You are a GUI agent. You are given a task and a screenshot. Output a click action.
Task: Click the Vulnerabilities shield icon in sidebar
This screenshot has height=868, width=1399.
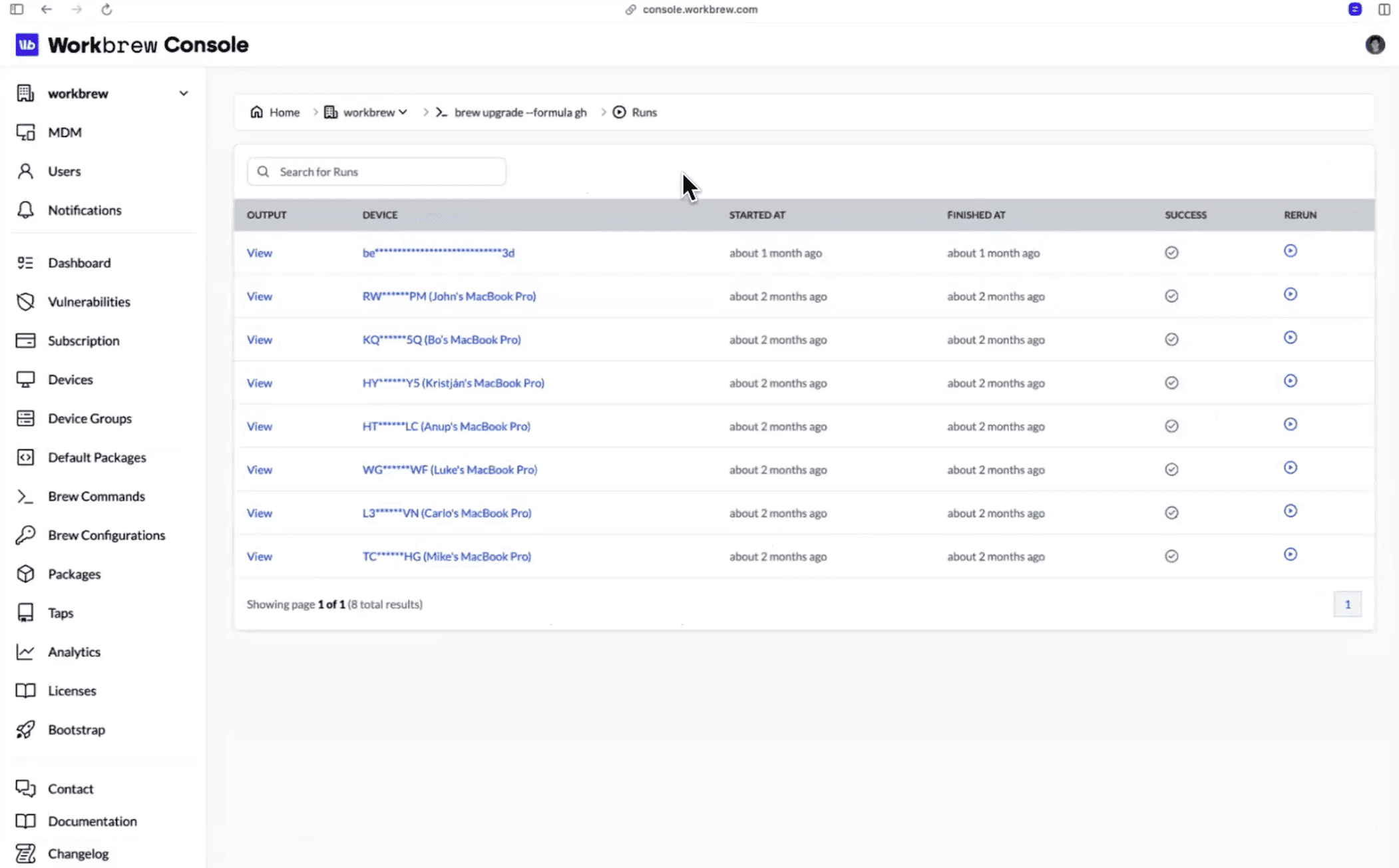click(25, 302)
